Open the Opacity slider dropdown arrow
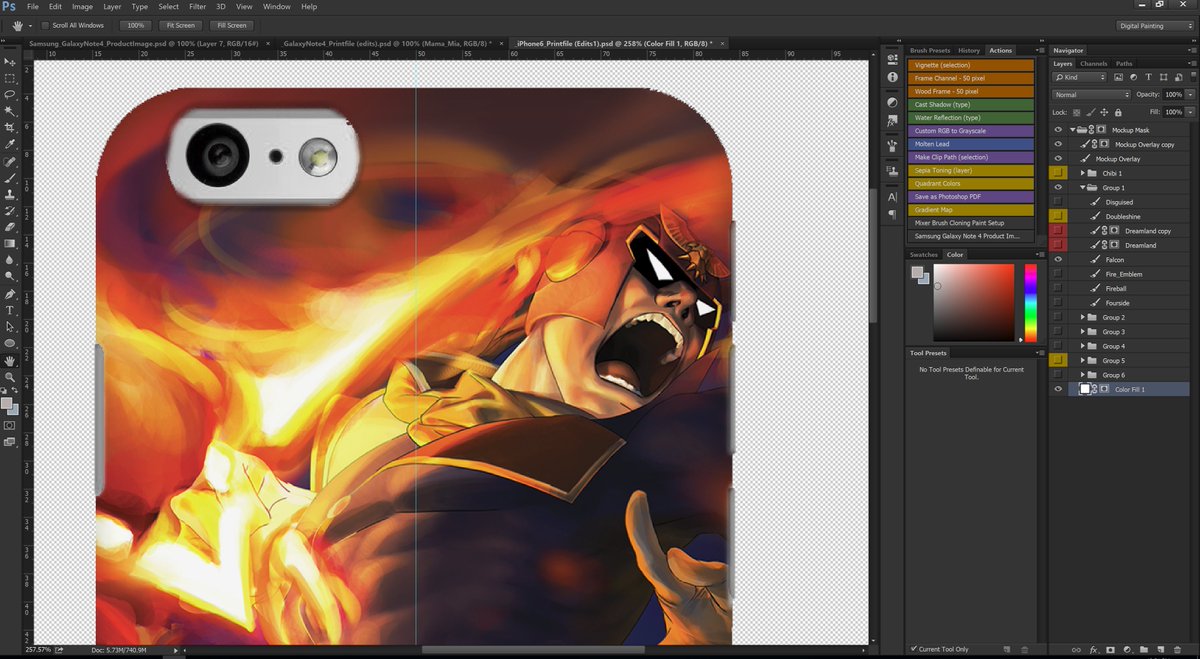The image size is (1200, 659). (1188, 95)
